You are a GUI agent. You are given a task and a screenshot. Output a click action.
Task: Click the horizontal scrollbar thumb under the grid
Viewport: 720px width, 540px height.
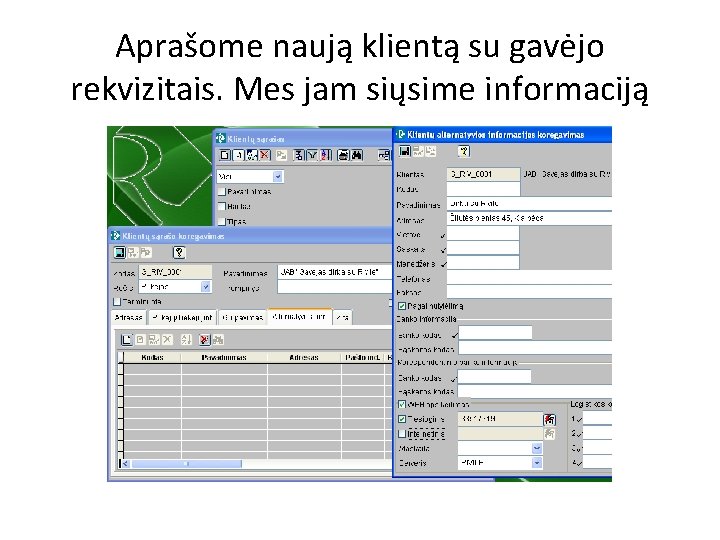pyautogui.click(x=186, y=464)
